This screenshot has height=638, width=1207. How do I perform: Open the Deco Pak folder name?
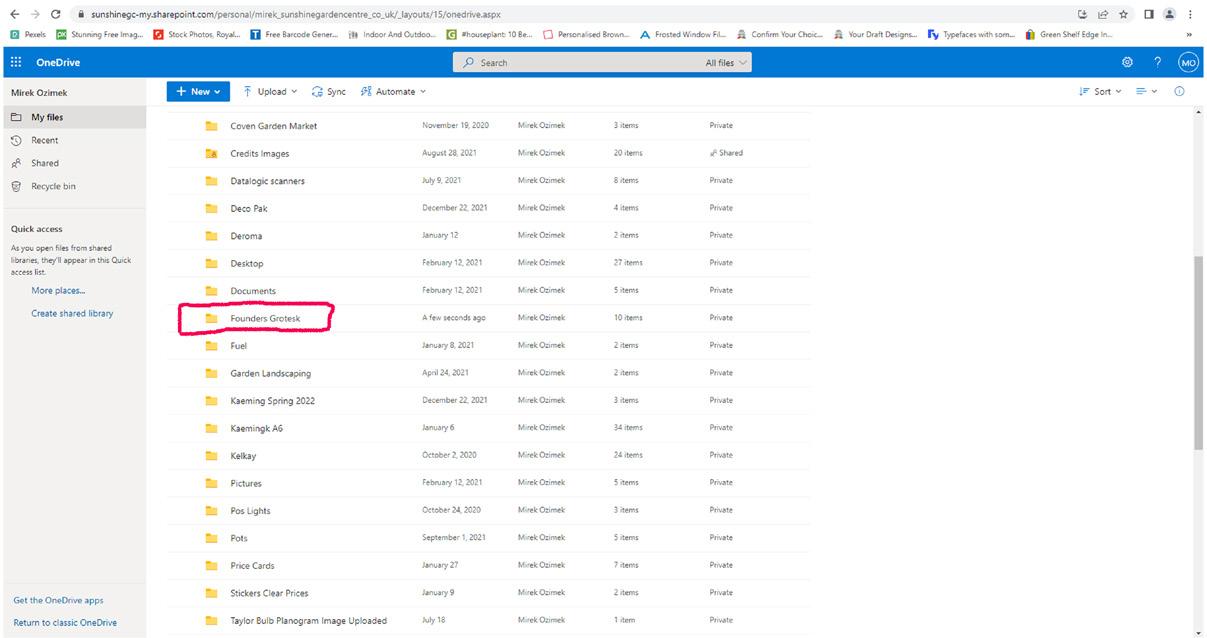pyautogui.click(x=249, y=208)
